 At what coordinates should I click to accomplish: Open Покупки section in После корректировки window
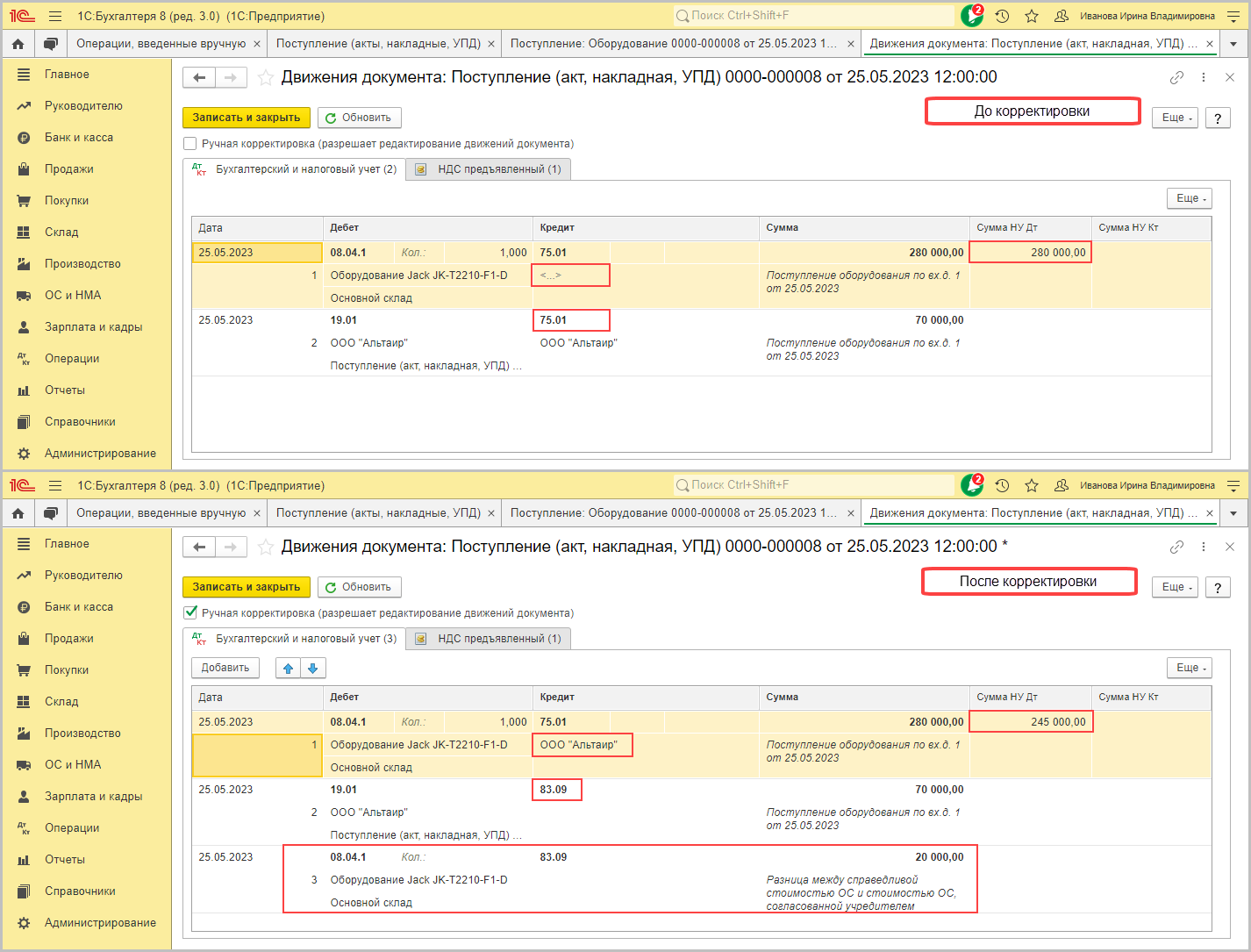coord(67,670)
